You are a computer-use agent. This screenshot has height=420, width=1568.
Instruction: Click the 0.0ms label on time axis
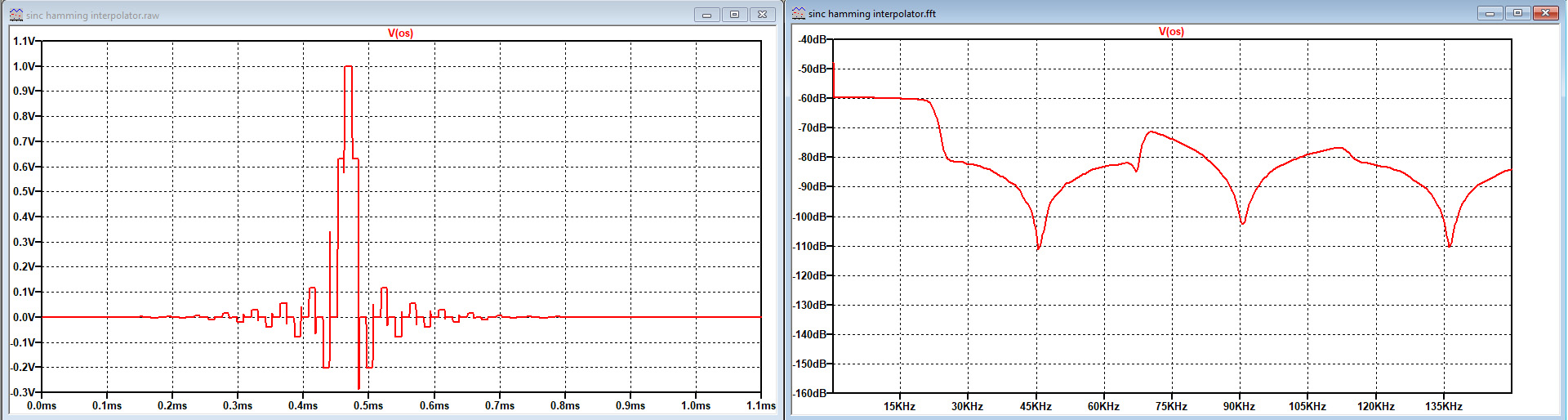pos(42,406)
